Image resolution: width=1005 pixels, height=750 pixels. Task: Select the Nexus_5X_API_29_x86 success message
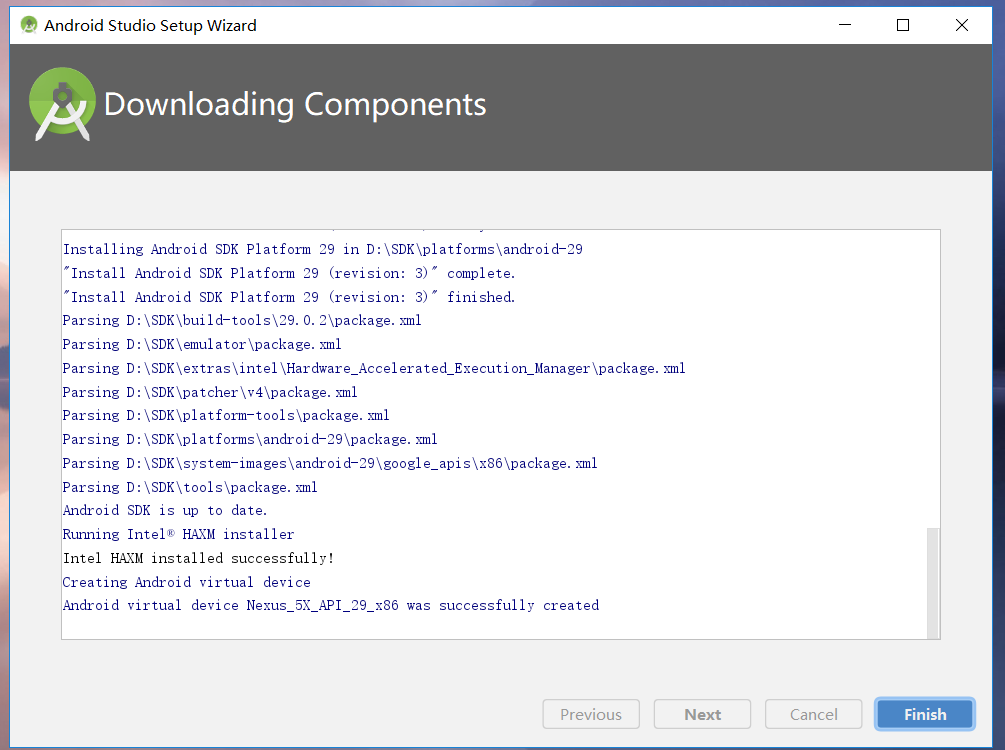coord(330,605)
